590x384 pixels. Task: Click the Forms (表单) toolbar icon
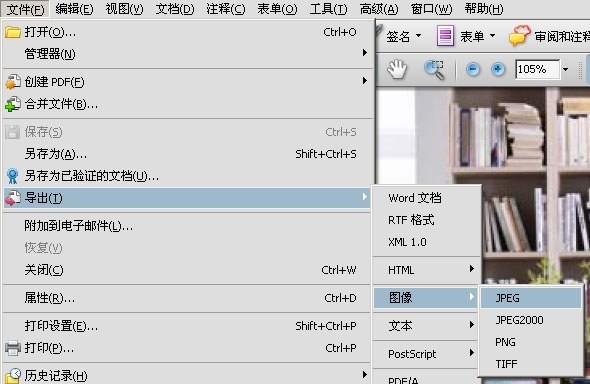(445, 36)
